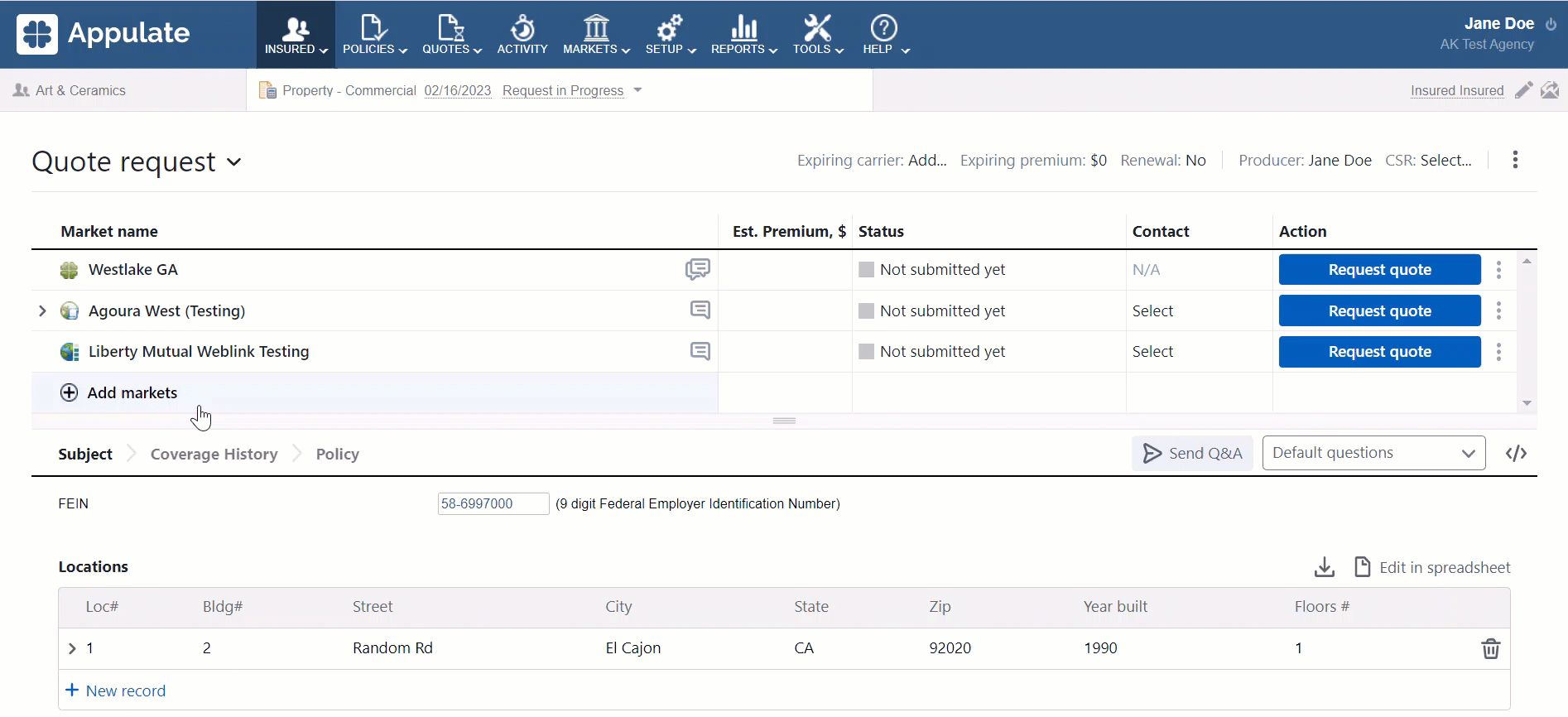The height and width of the screenshot is (717, 1568).
Task: Click the markets table scroll-up arrow
Action: coord(1527,261)
